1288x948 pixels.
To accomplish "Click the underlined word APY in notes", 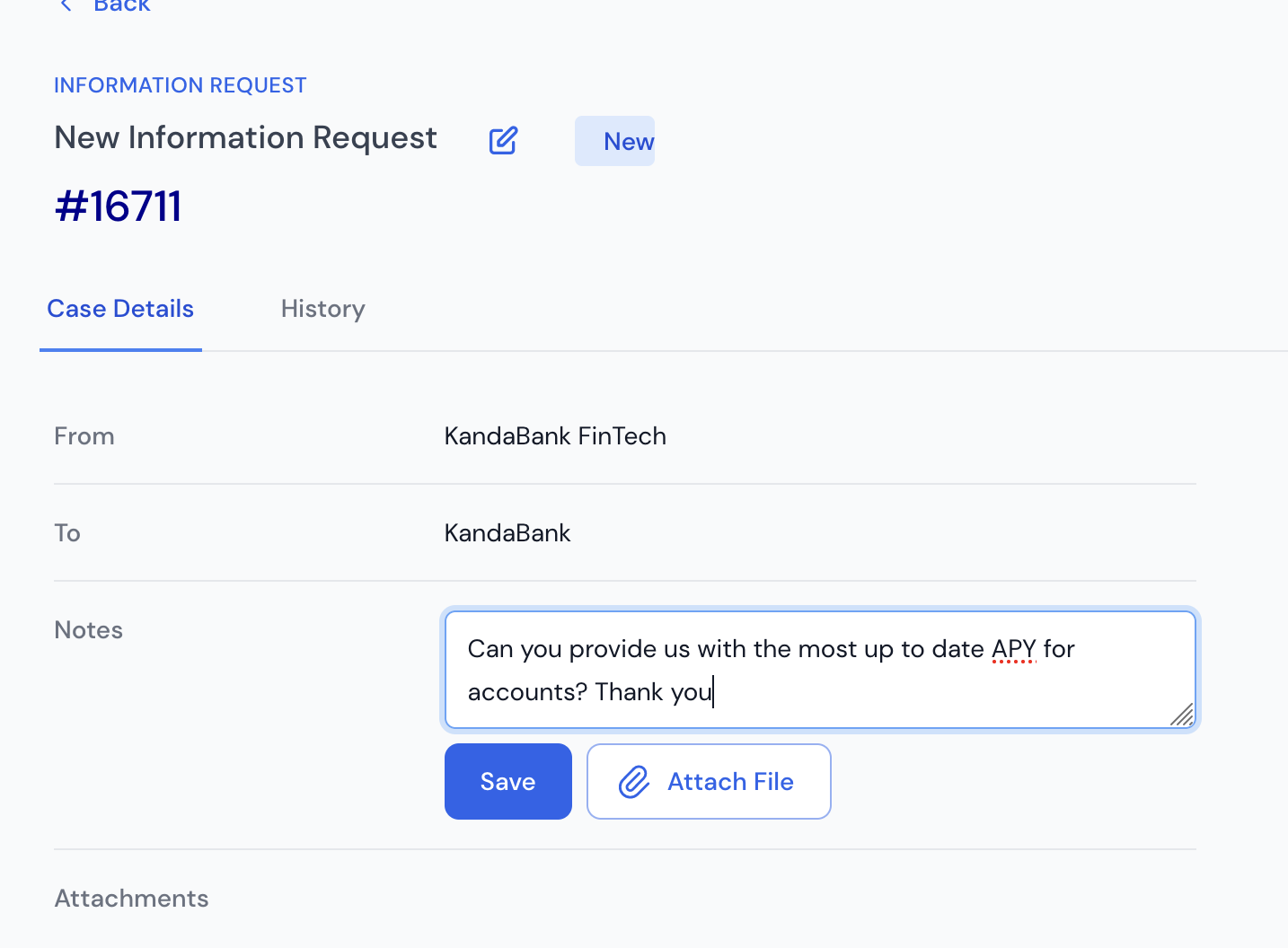I will tap(1014, 649).
